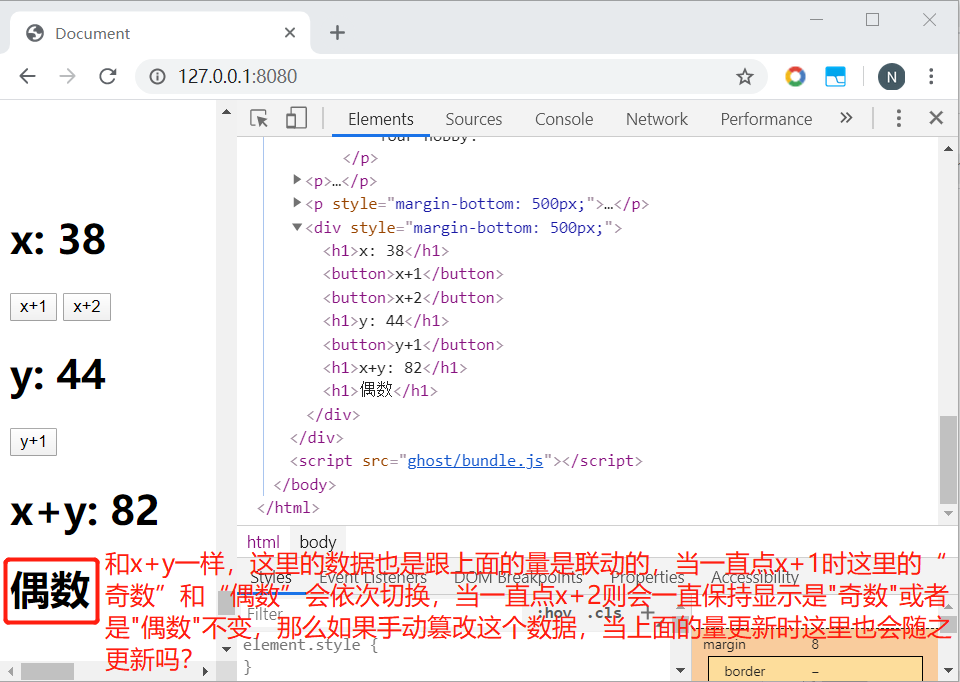Image resolution: width=960 pixels, height=682 pixels.
Task: Bookmark this page with the star icon
Action: pos(744,77)
